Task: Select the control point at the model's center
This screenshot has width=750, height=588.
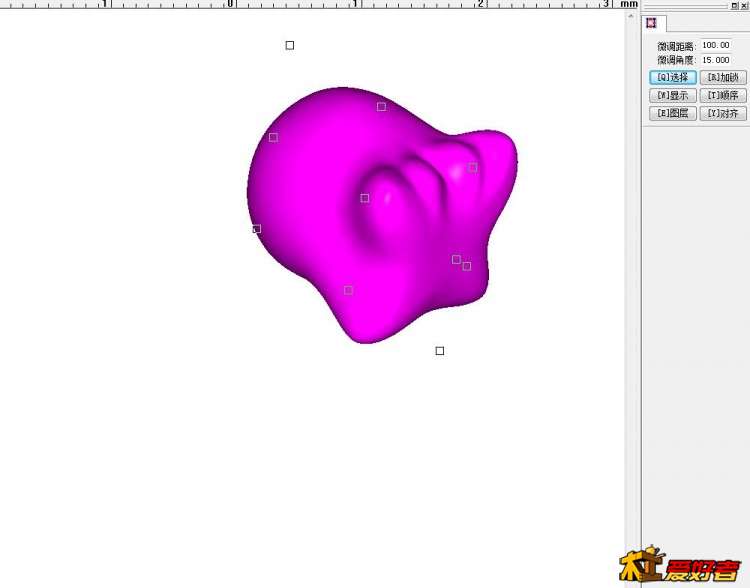Action: click(365, 198)
